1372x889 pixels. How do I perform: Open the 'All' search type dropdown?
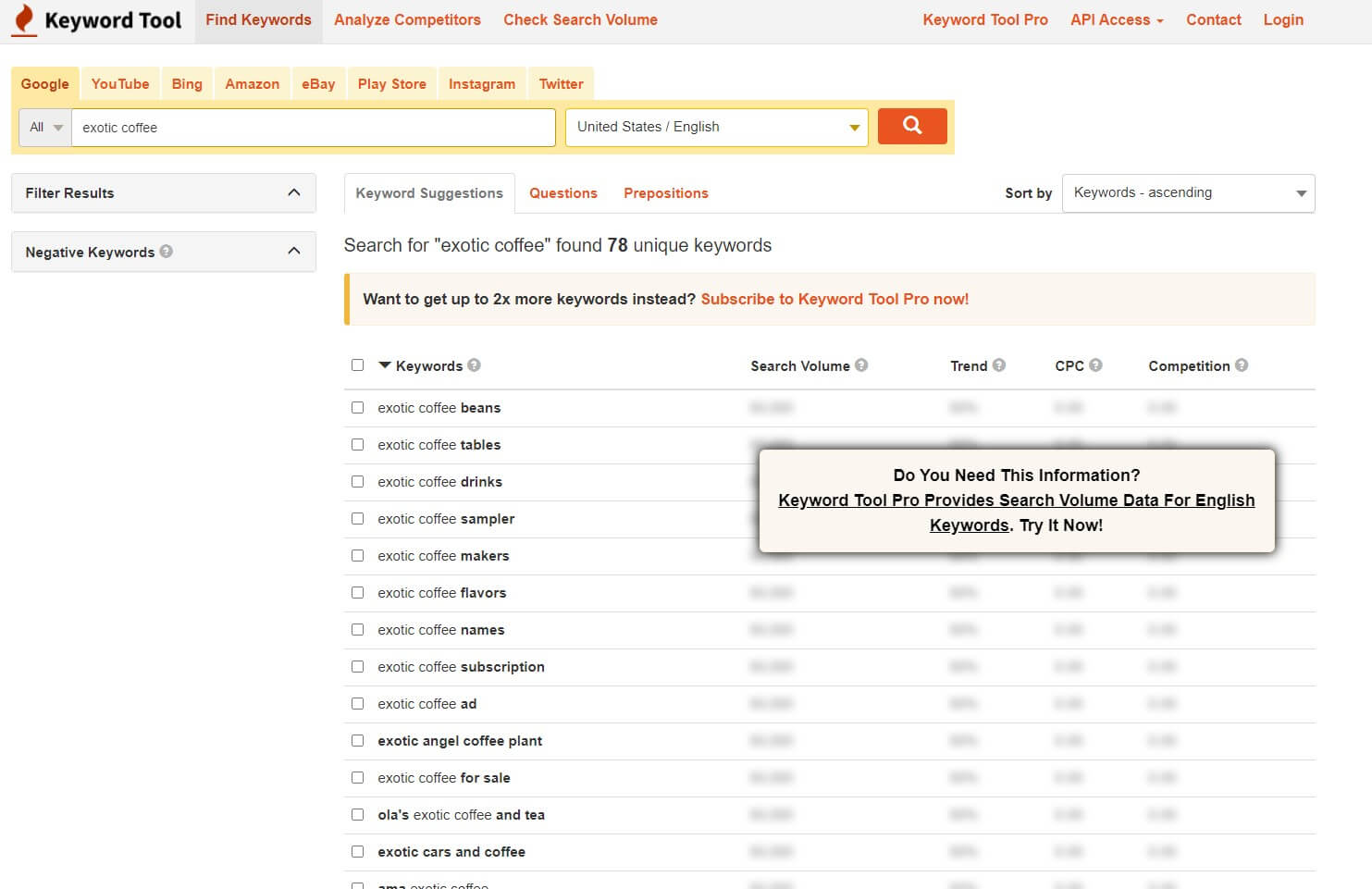(45, 127)
